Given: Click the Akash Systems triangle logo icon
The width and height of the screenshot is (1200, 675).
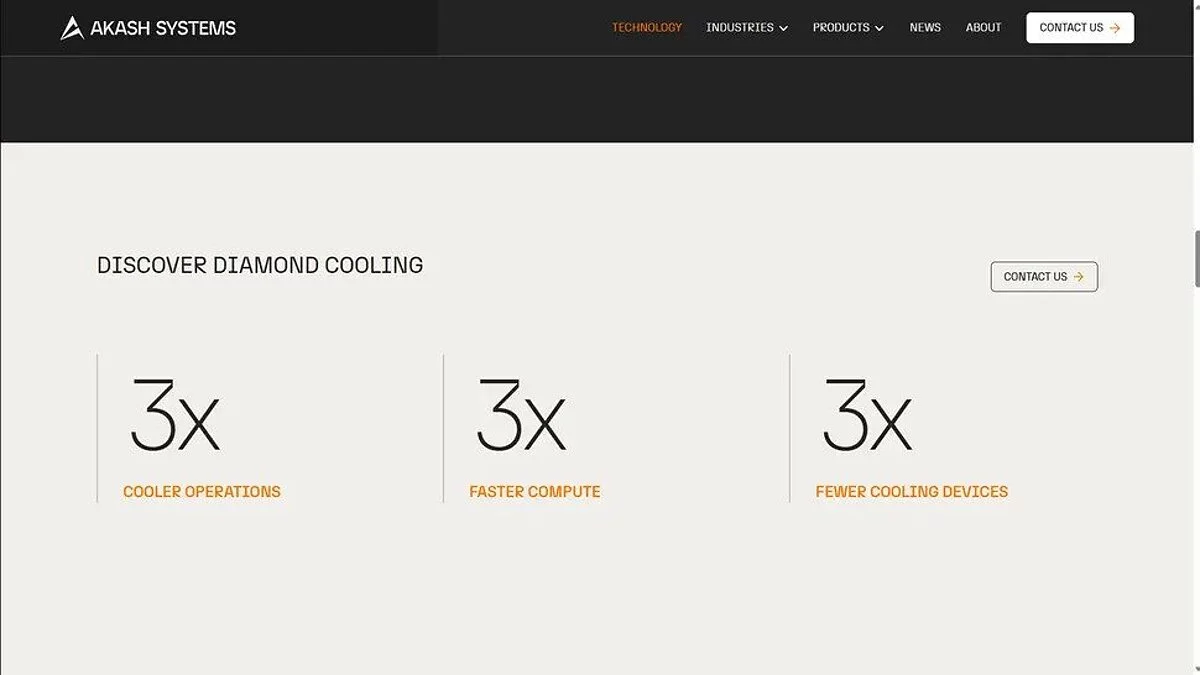Looking at the screenshot, I should point(72,28).
